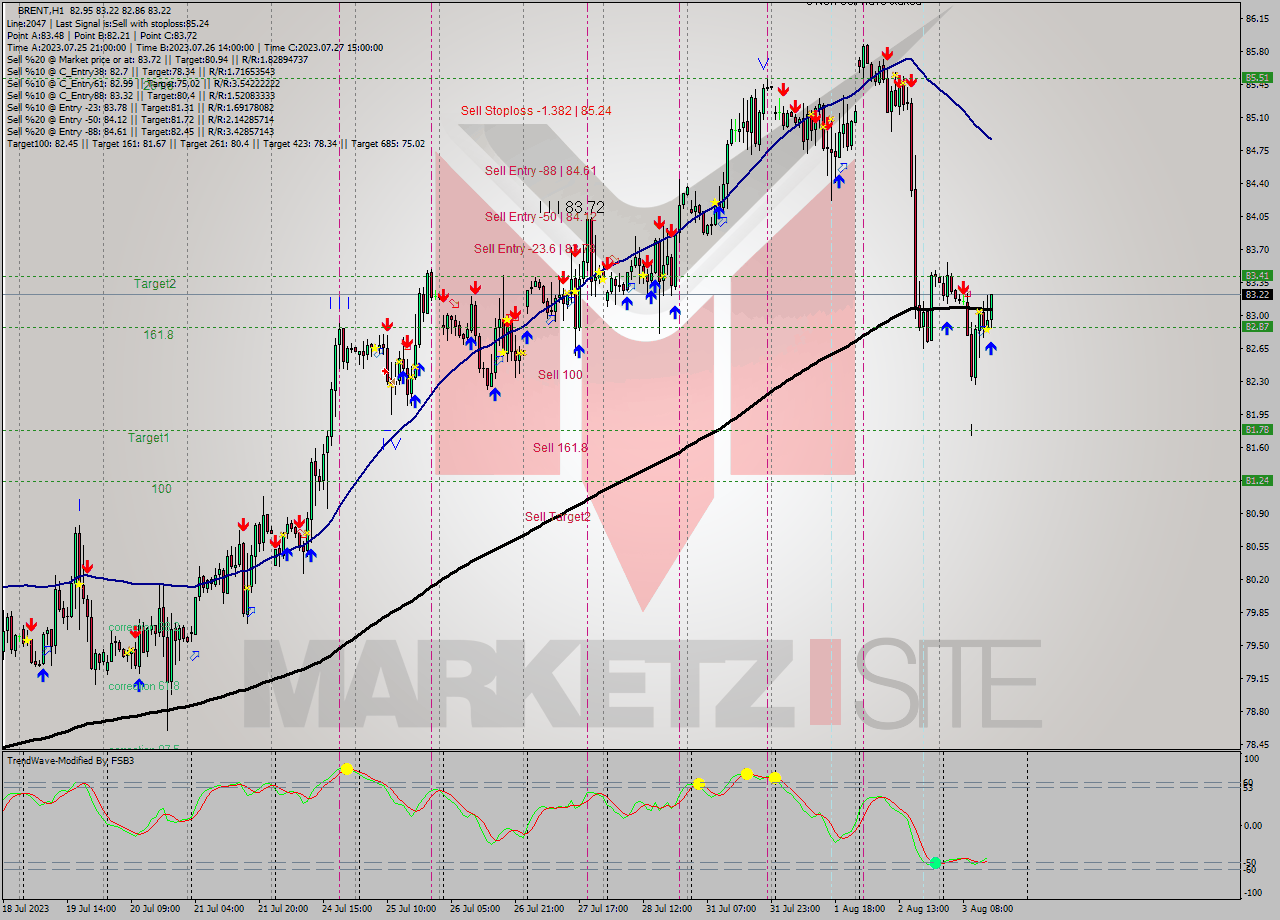The height and width of the screenshot is (920, 1280).
Task: Click the 'Point A:83.48' info line
Action: coord(35,35)
